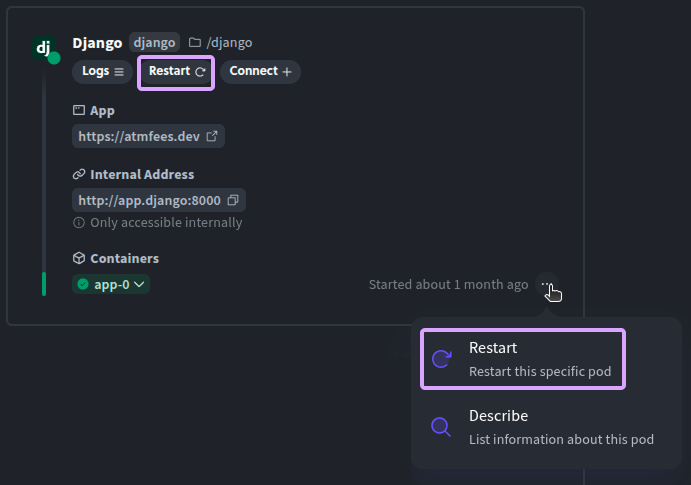Click the 'Started about 1 month ago' timestamp
691x485 pixels.
[x=448, y=285]
